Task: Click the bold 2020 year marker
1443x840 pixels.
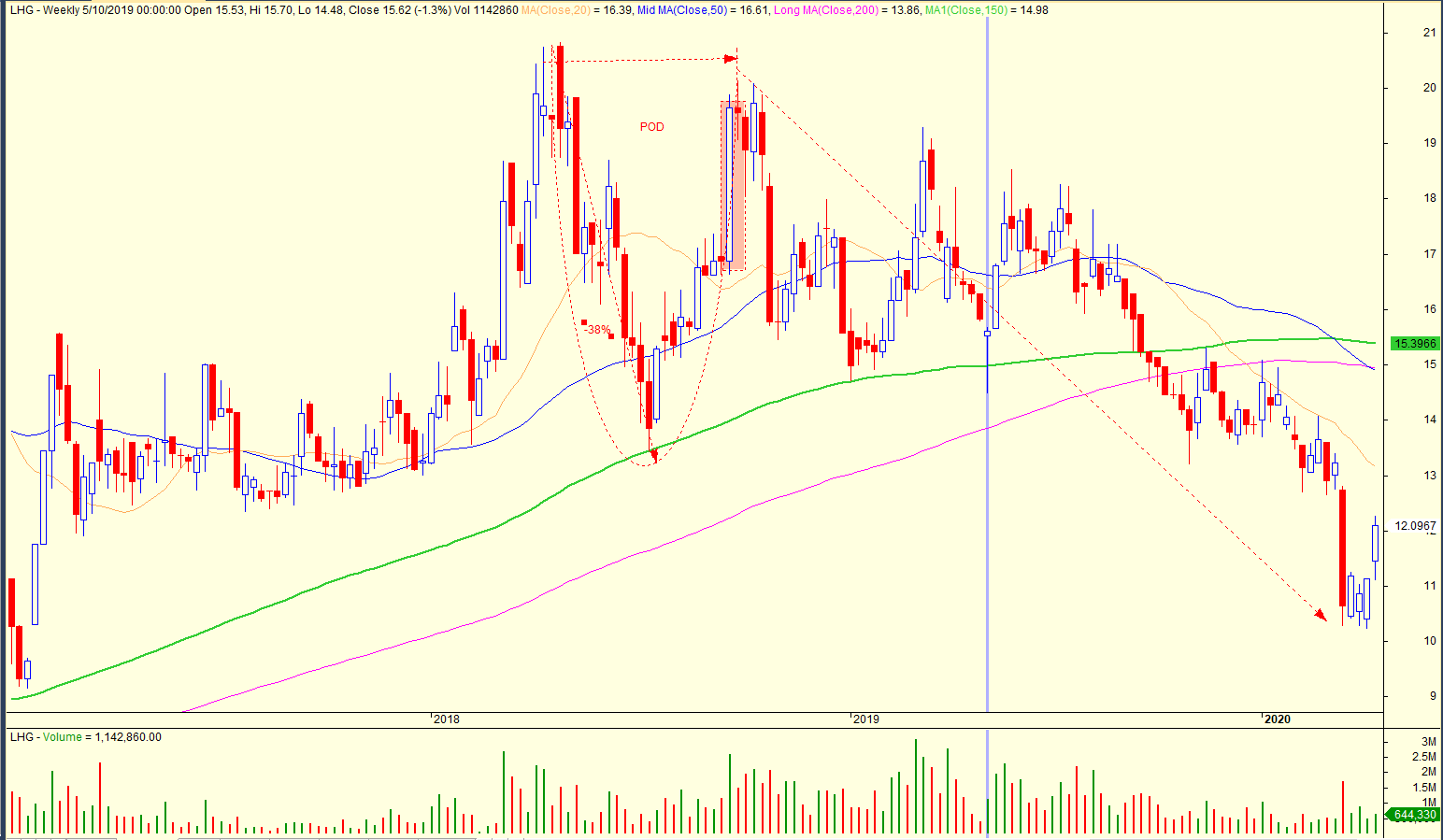Action: coord(1277,719)
